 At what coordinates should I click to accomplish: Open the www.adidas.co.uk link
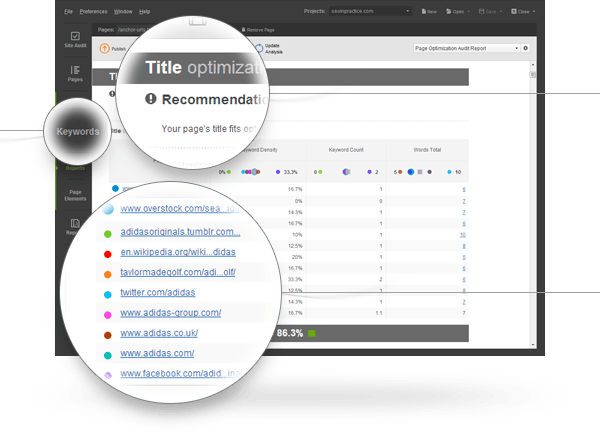(159, 333)
